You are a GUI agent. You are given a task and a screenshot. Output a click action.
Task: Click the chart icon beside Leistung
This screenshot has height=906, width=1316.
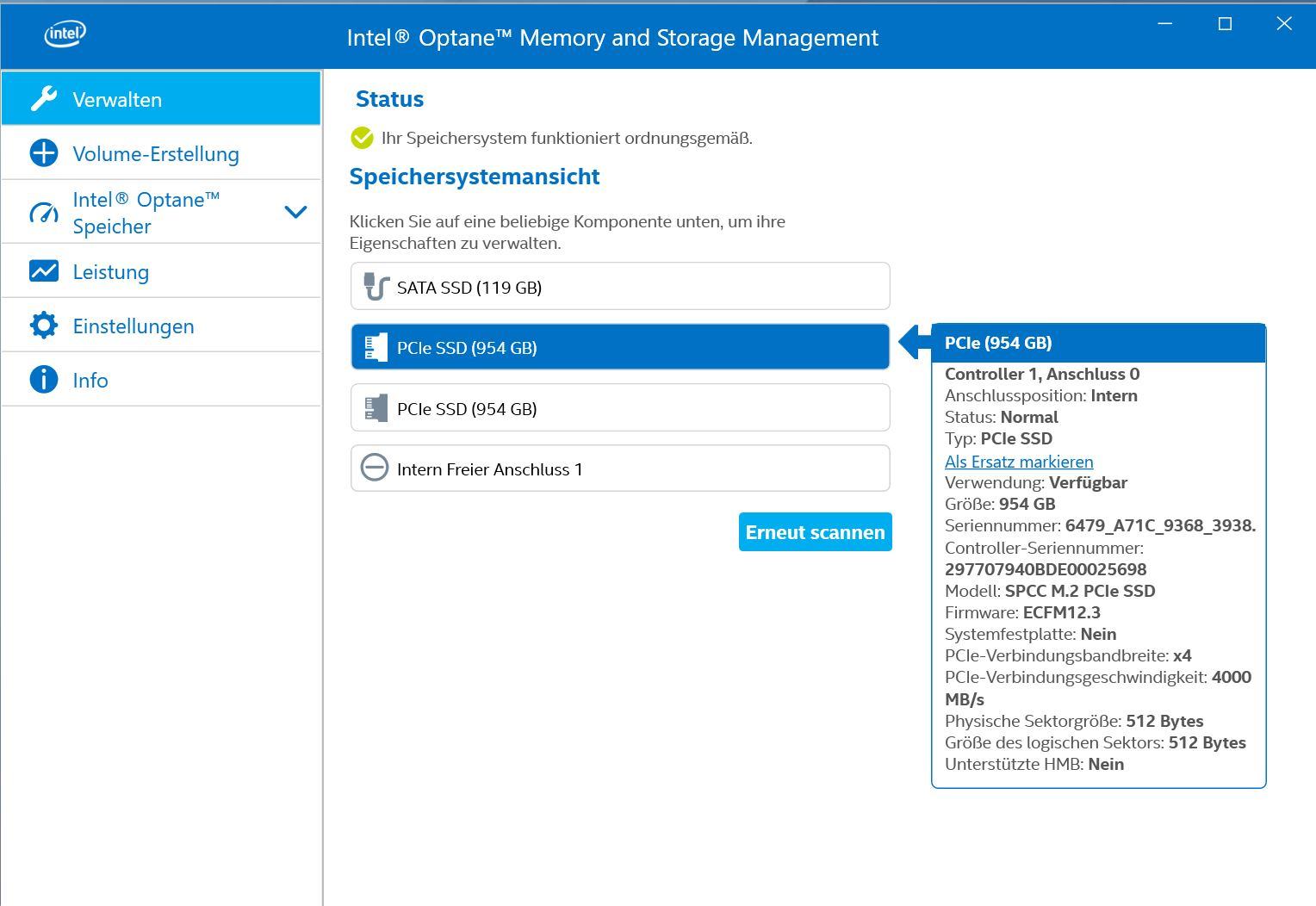[x=44, y=271]
